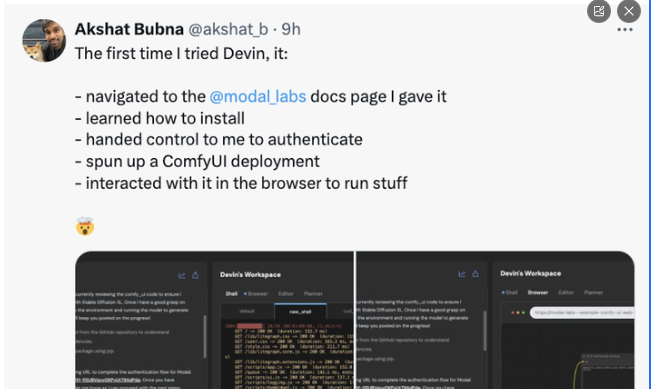Click Akshat Bubna's profile avatar

(x=44, y=41)
